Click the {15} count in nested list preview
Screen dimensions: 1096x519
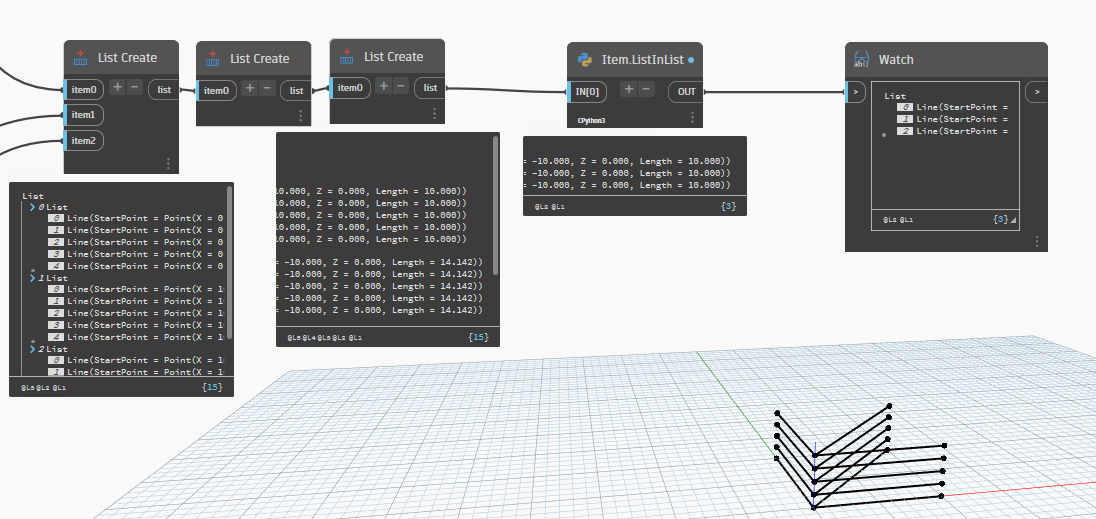(212, 386)
